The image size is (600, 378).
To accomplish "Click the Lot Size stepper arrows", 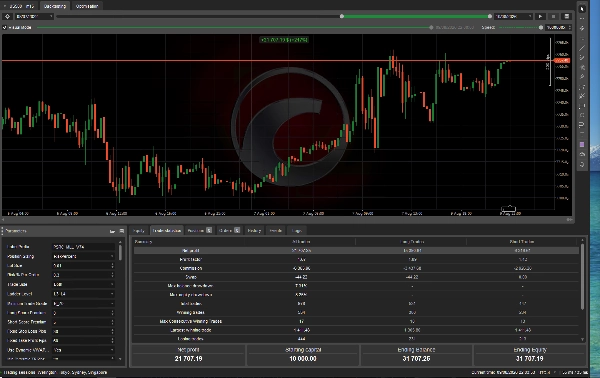I will point(112,266).
